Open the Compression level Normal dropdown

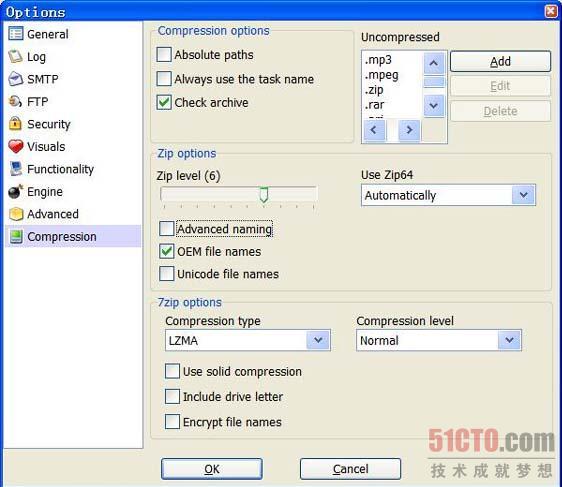pyautogui.click(x=439, y=340)
